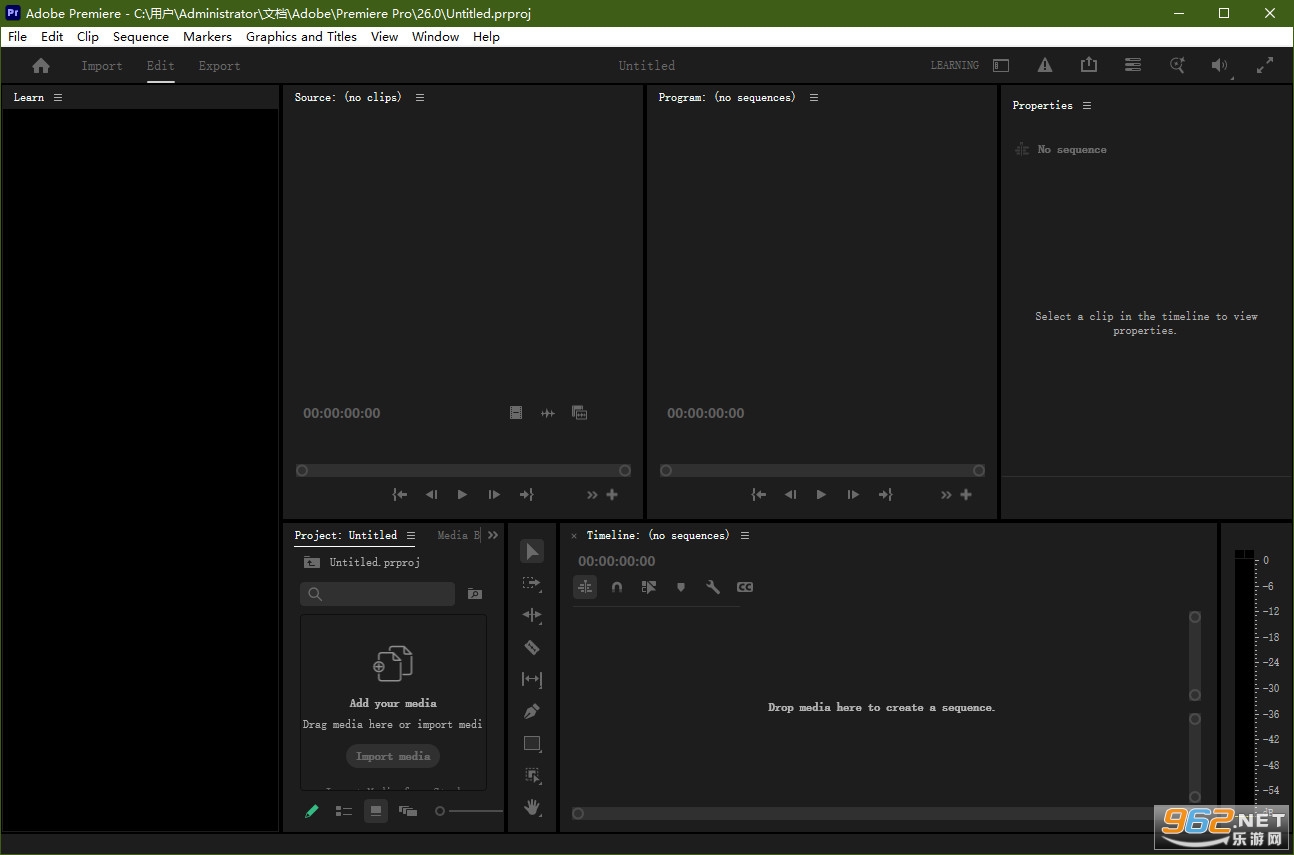Screen dimensions: 1294x855
Task: Switch to the Export tab
Action: point(219,66)
